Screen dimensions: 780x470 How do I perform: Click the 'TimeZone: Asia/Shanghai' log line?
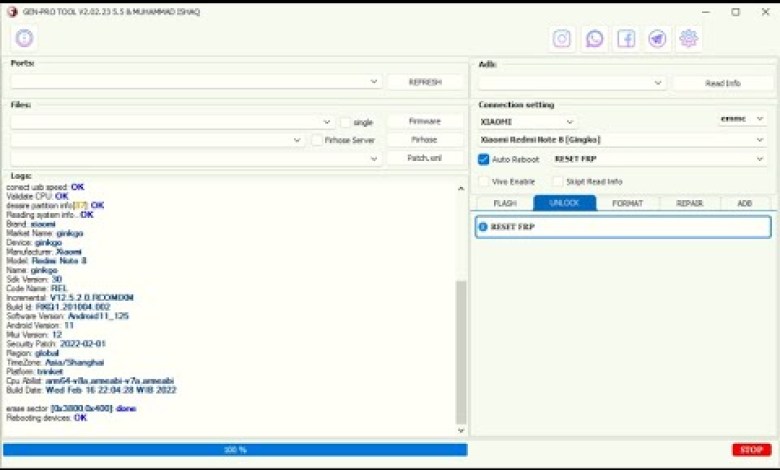tap(55, 363)
